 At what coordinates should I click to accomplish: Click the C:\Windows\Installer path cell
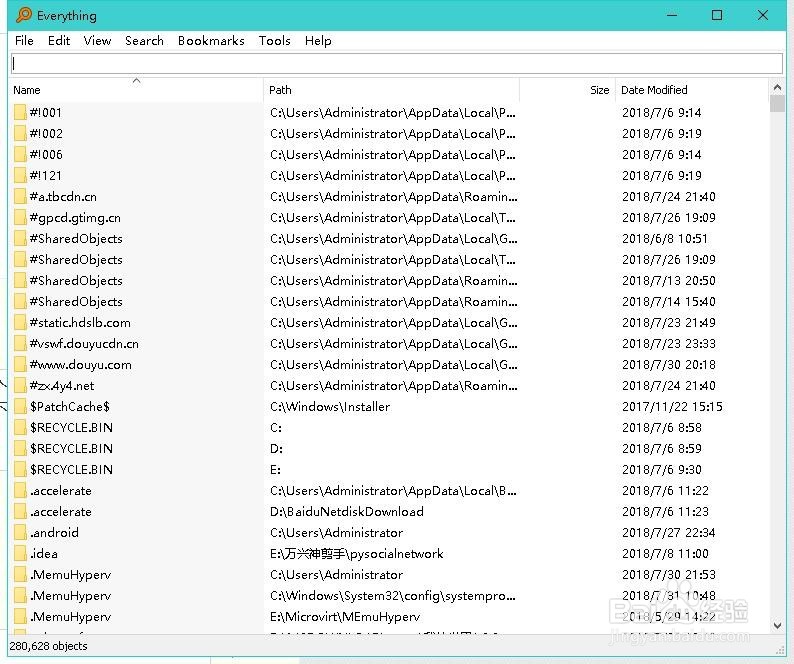click(330, 407)
